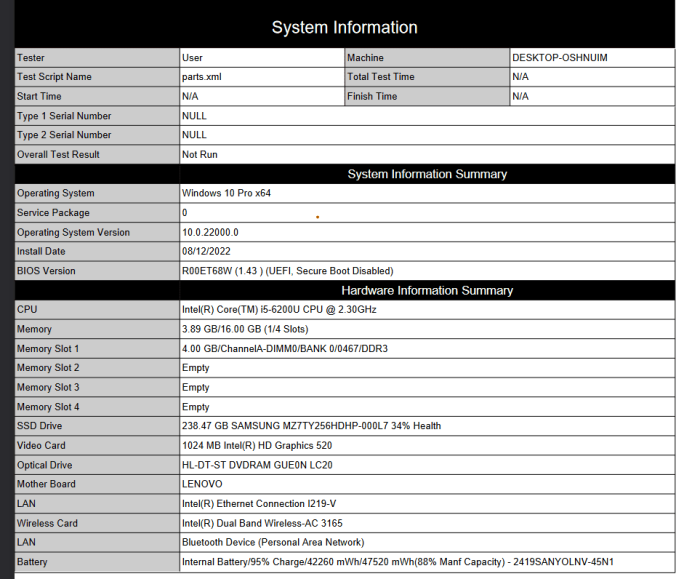
Task: Select Windows 10 Pro x64 text
Action: [226, 193]
